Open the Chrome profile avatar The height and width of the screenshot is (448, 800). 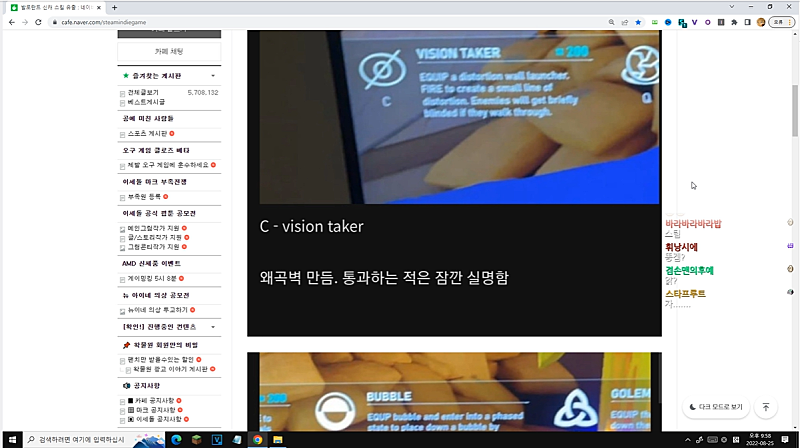click(761, 22)
